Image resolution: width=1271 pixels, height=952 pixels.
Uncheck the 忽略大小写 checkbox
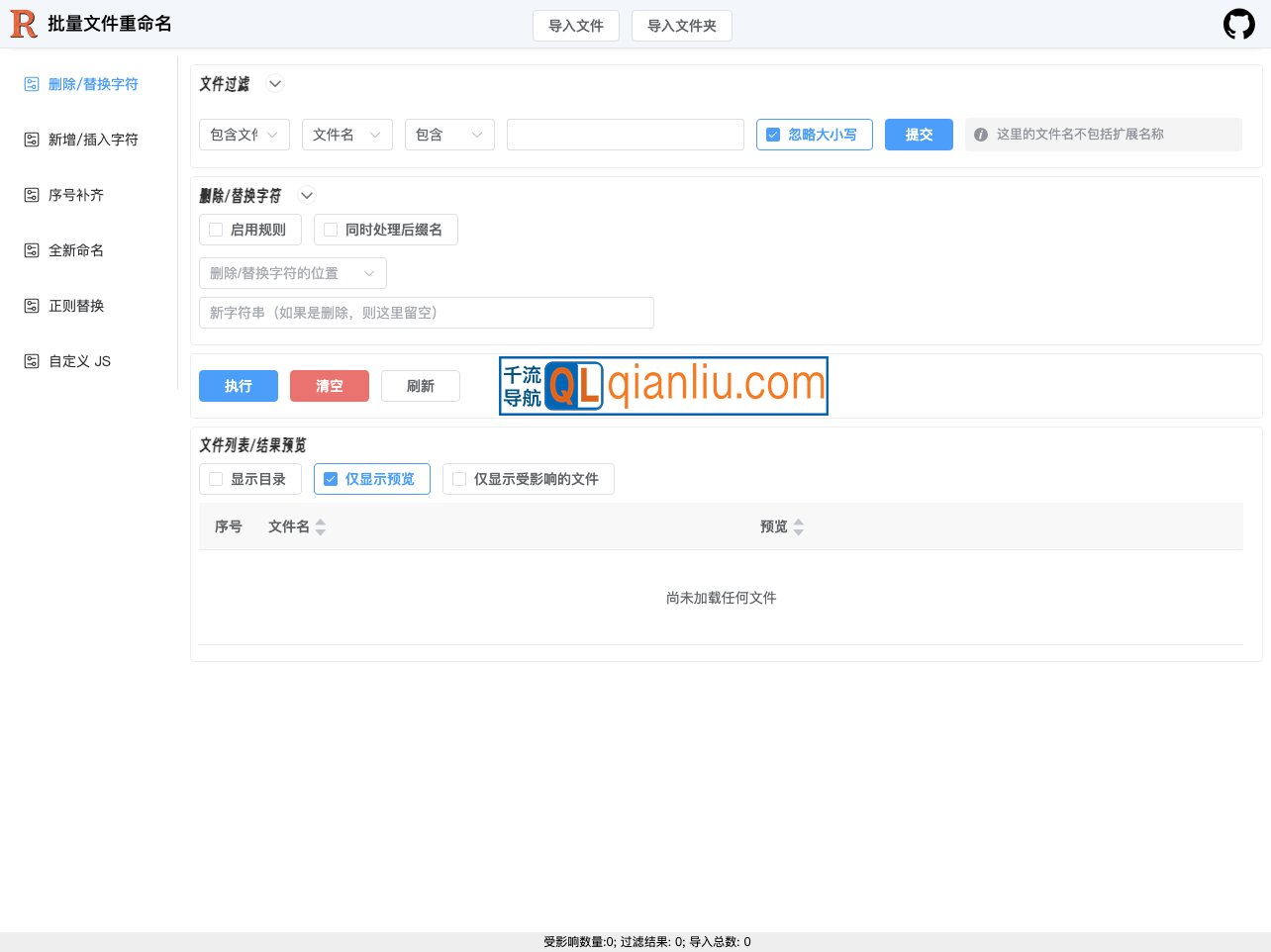772,134
